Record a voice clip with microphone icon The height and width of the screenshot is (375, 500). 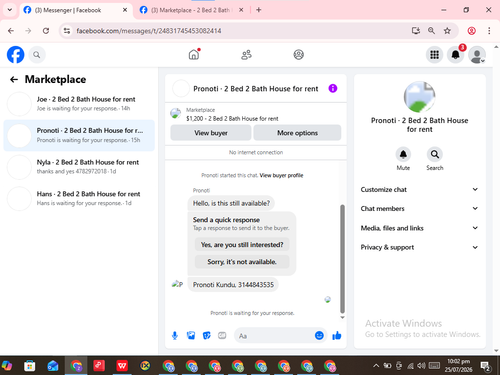[x=175, y=336]
